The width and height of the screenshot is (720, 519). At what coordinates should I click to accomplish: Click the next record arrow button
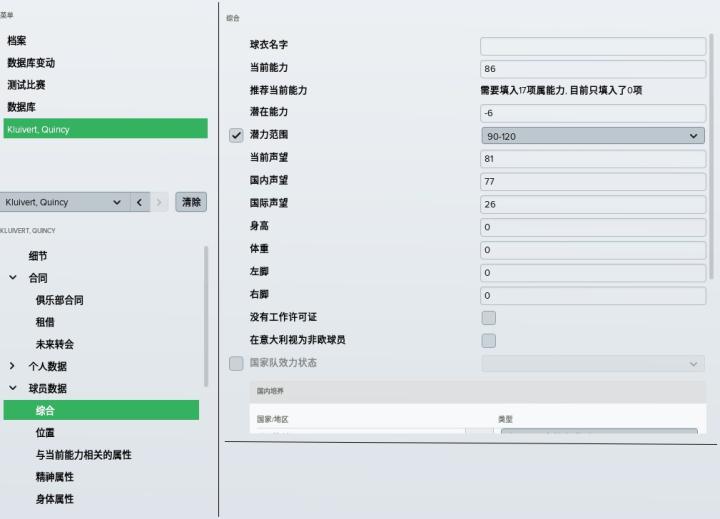pos(159,203)
